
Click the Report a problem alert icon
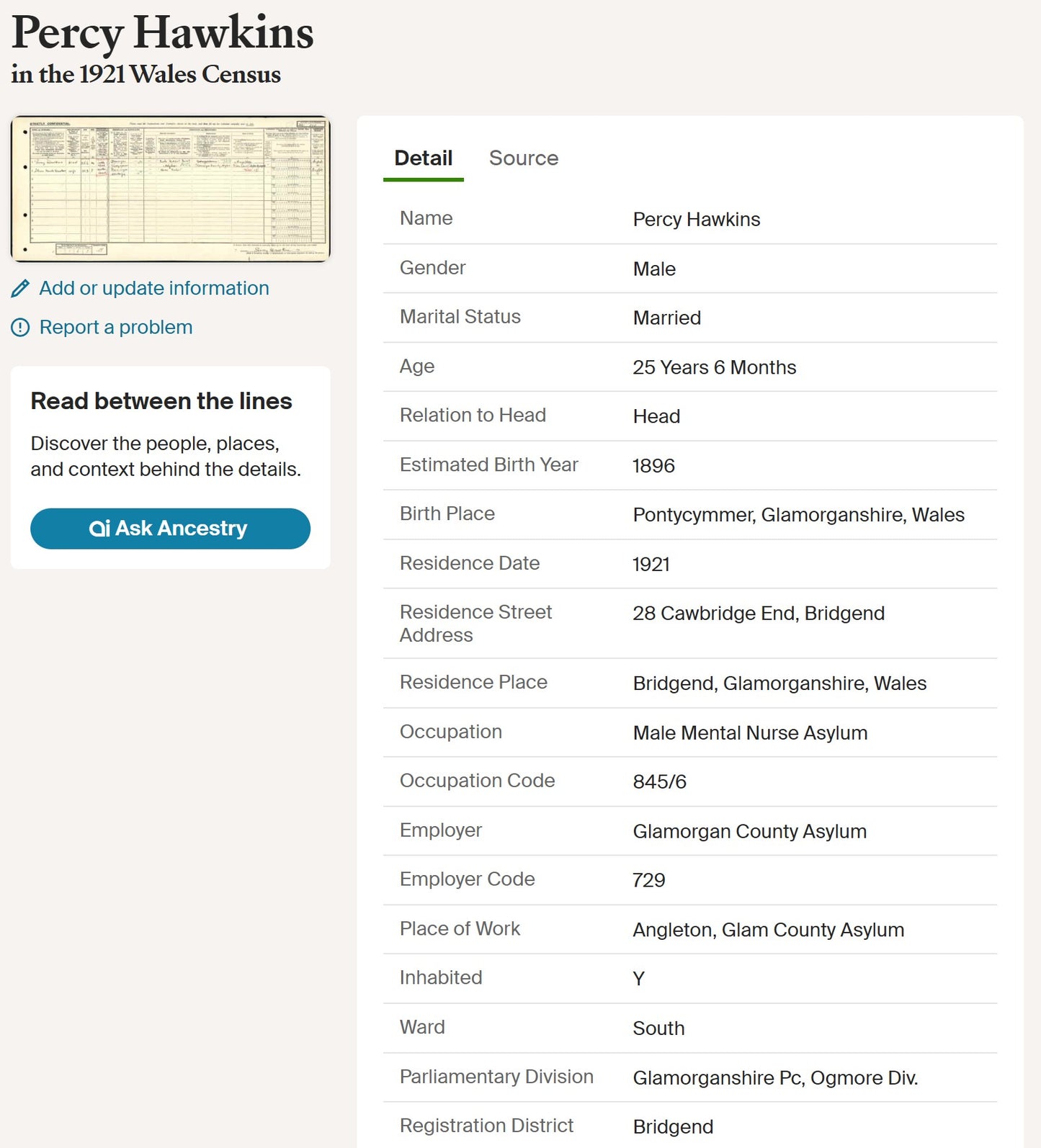click(20, 328)
